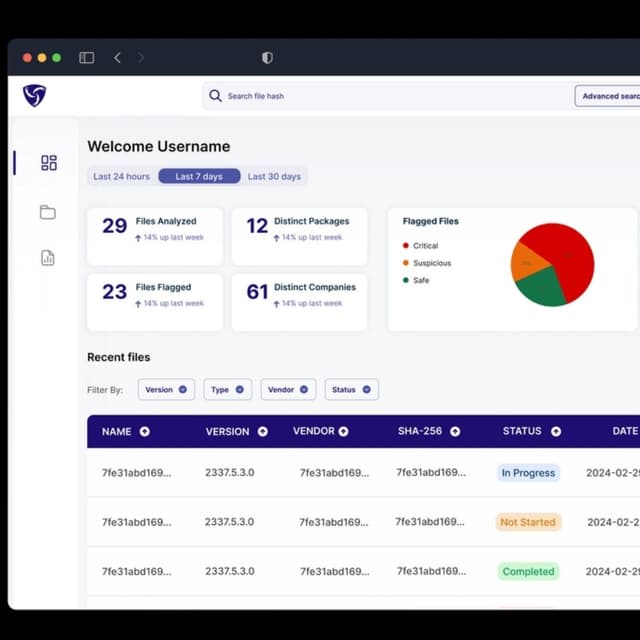Select the Last 7 days tab

[199, 176]
